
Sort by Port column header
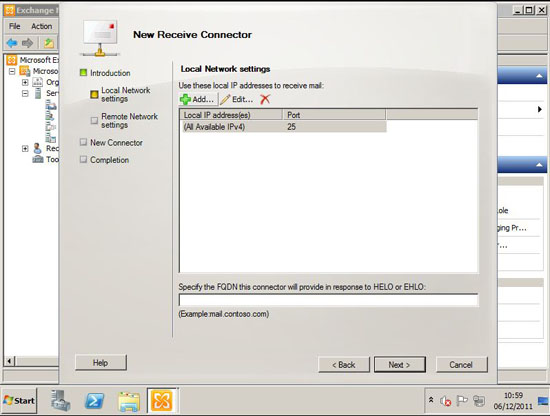pyautogui.click(x=334, y=115)
